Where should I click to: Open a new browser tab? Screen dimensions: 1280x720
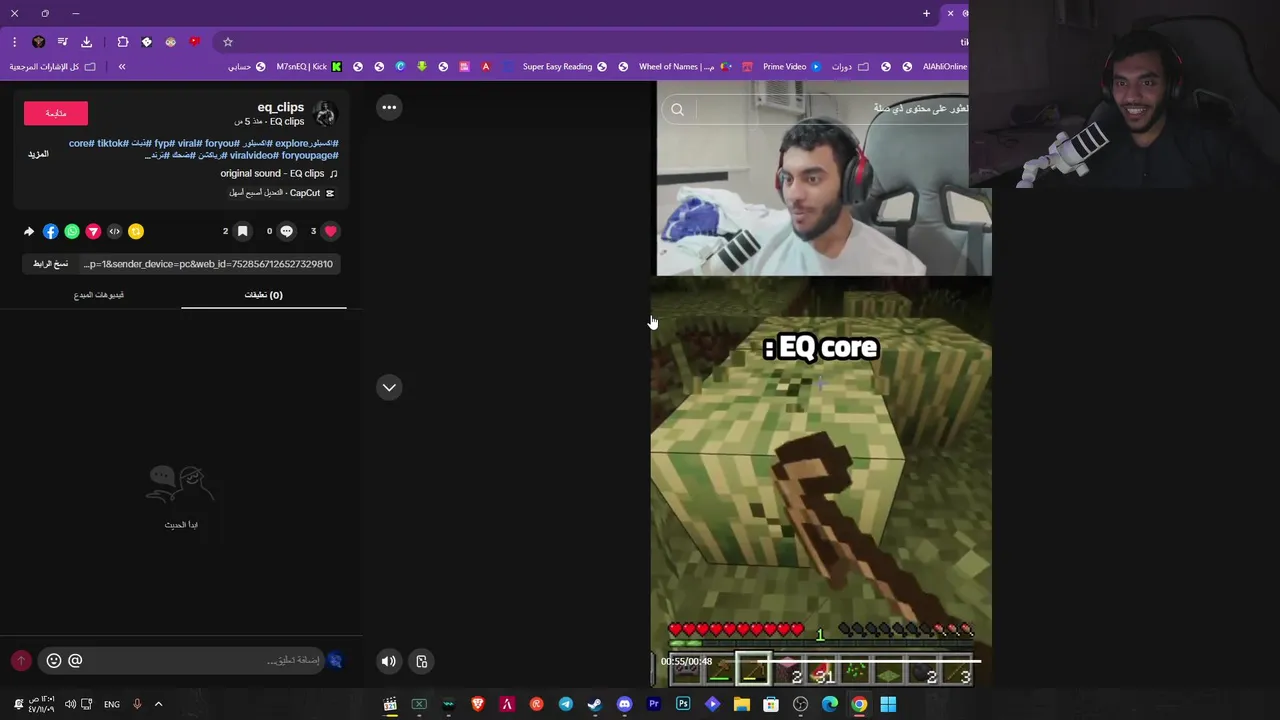(926, 14)
